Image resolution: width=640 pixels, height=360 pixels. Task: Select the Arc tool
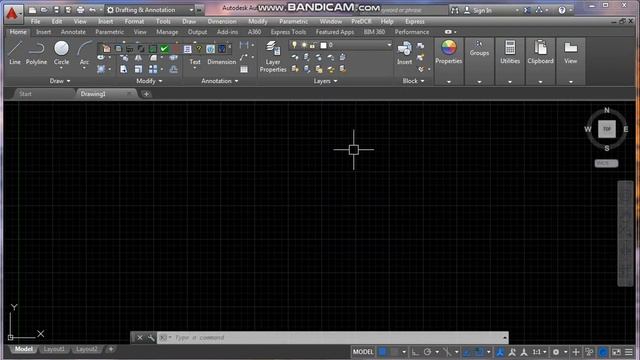pyautogui.click(x=84, y=53)
